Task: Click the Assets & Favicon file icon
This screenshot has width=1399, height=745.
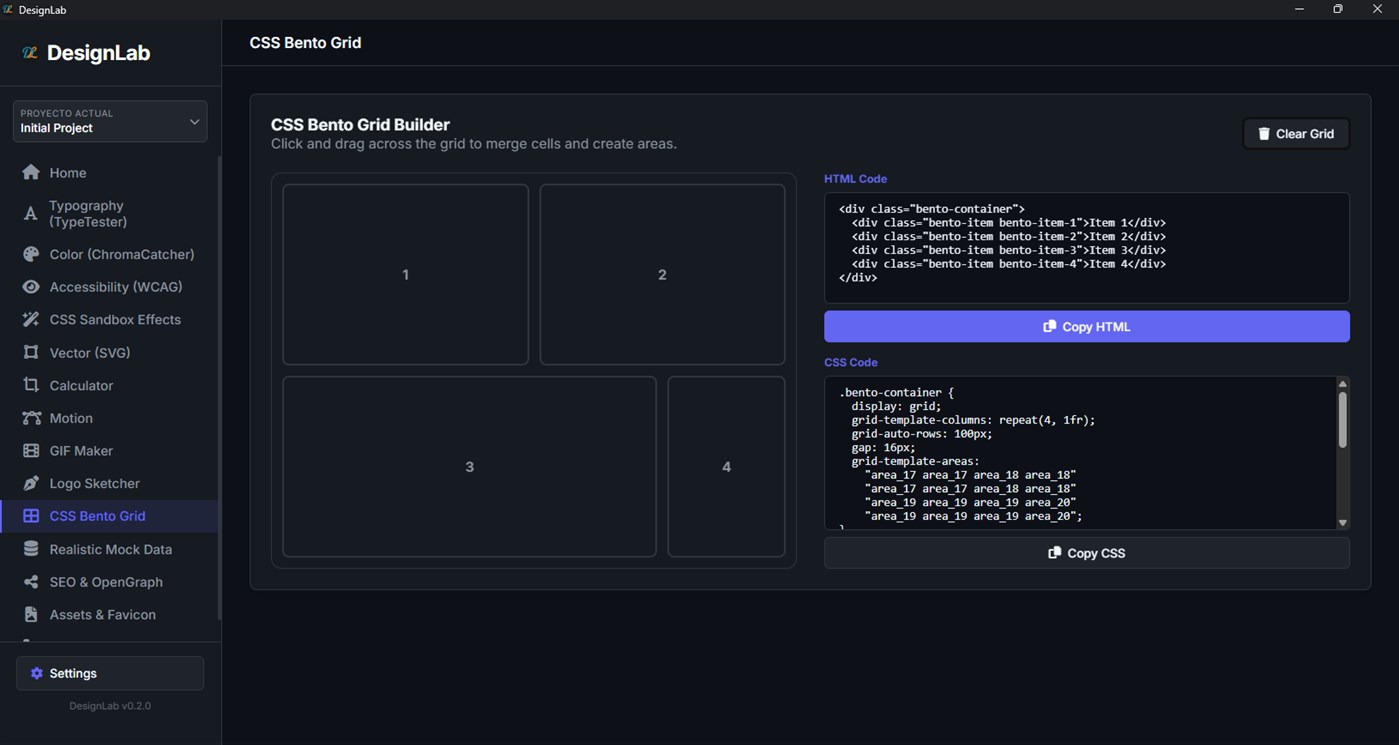Action: click(x=31, y=614)
